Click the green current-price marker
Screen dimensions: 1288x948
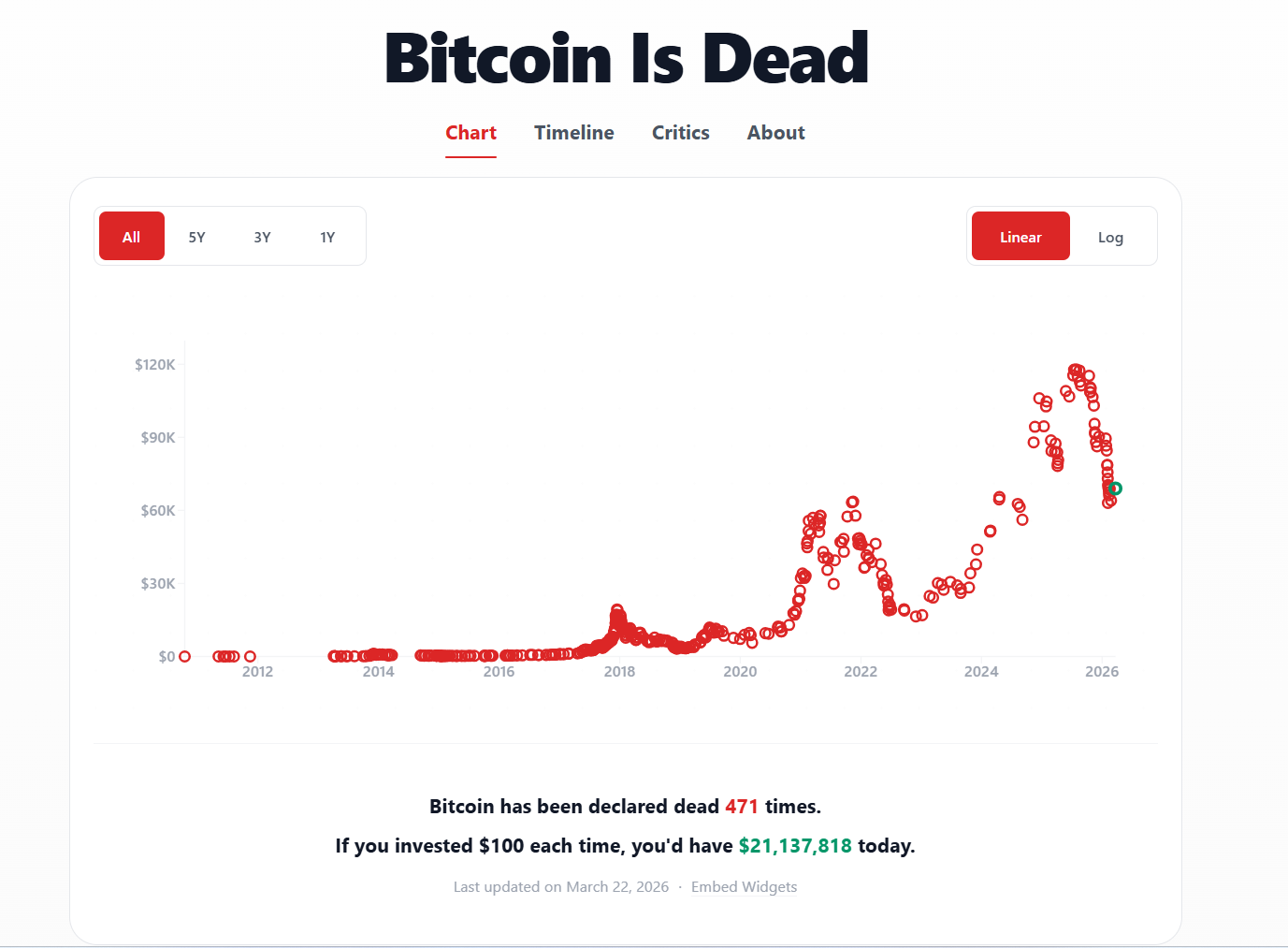coord(1115,489)
